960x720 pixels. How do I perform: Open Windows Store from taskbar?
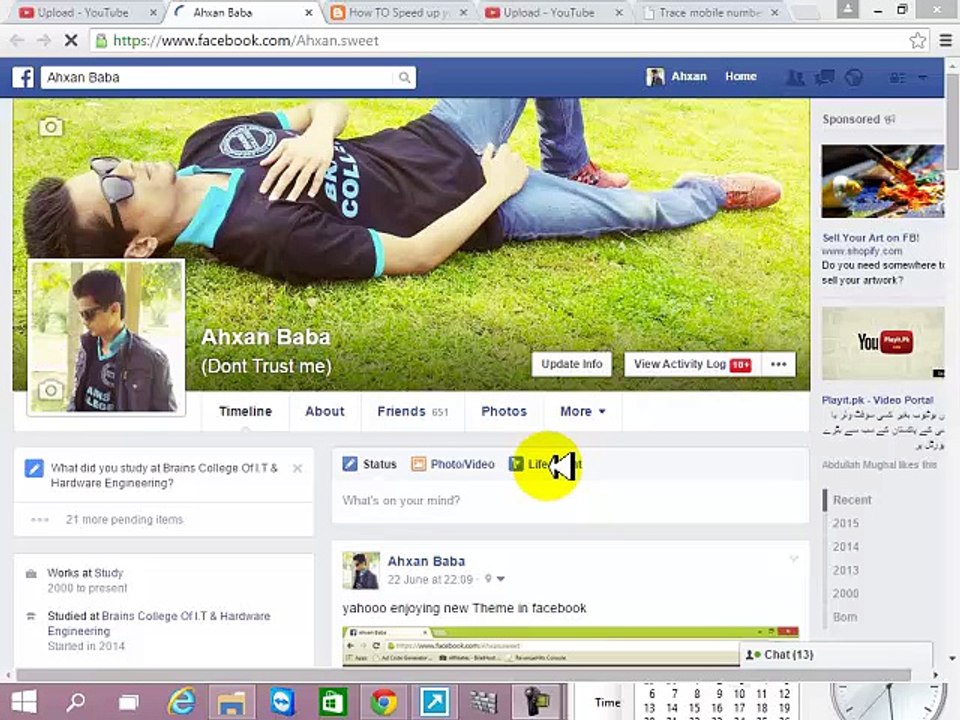click(333, 702)
